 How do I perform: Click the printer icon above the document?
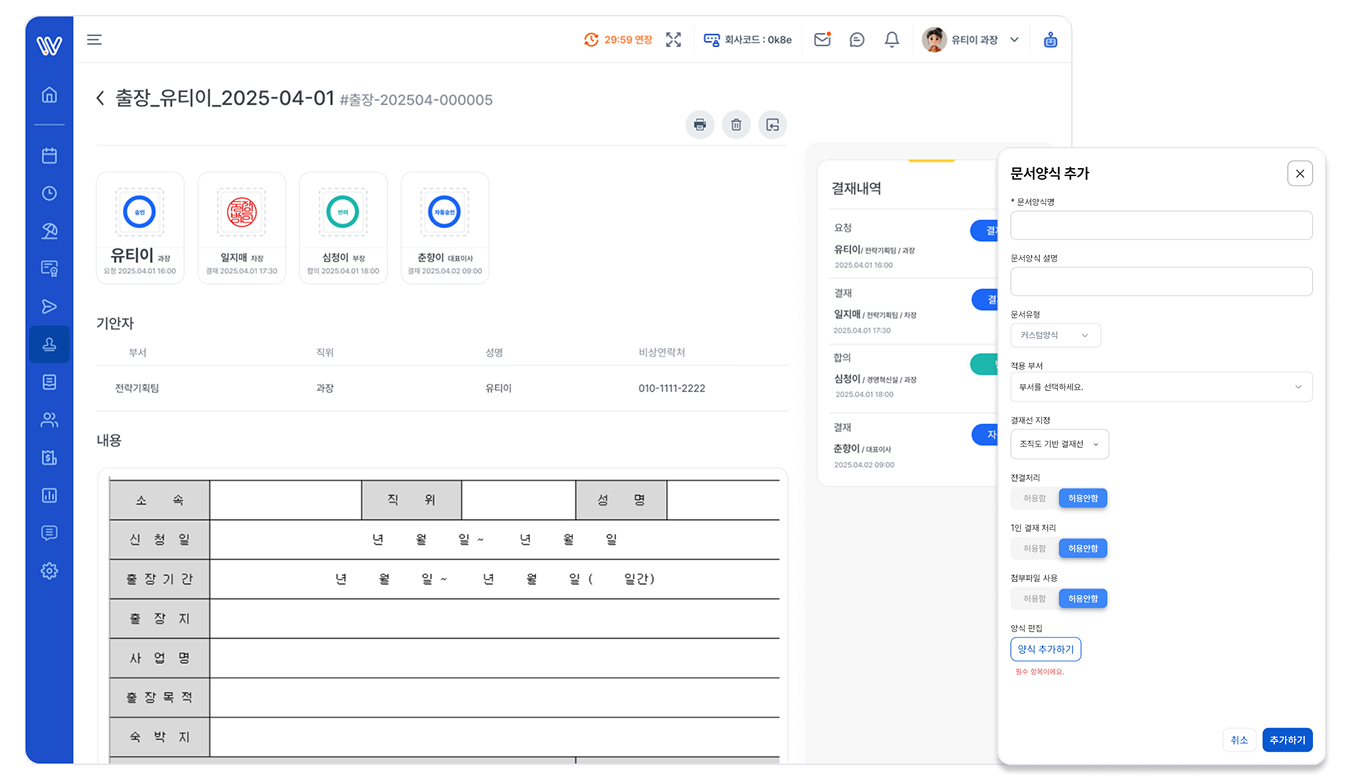click(x=700, y=125)
